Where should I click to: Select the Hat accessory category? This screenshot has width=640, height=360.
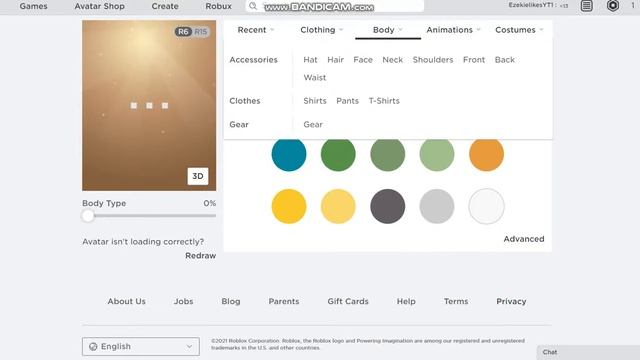310,60
